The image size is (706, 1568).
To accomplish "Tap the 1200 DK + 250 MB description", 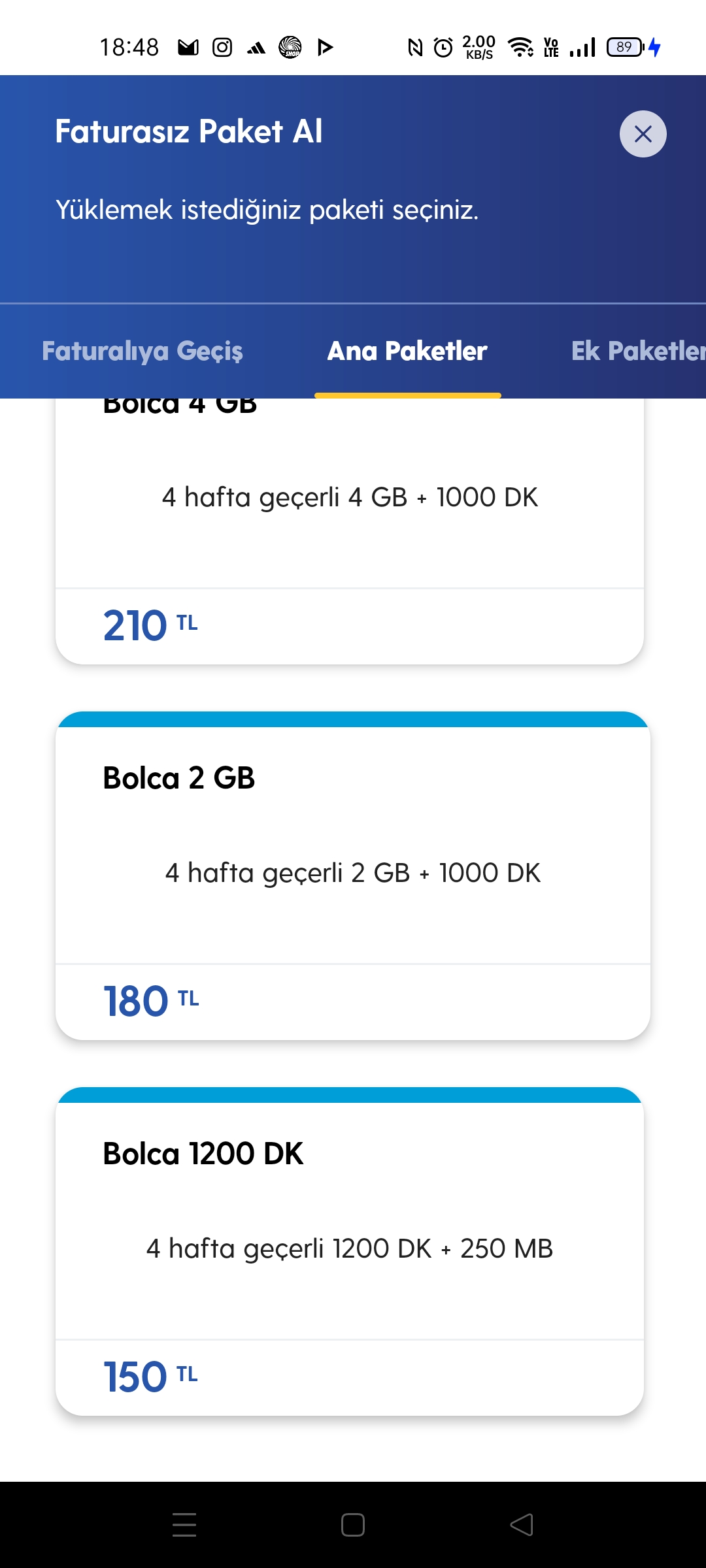I will click(350, 1249).
